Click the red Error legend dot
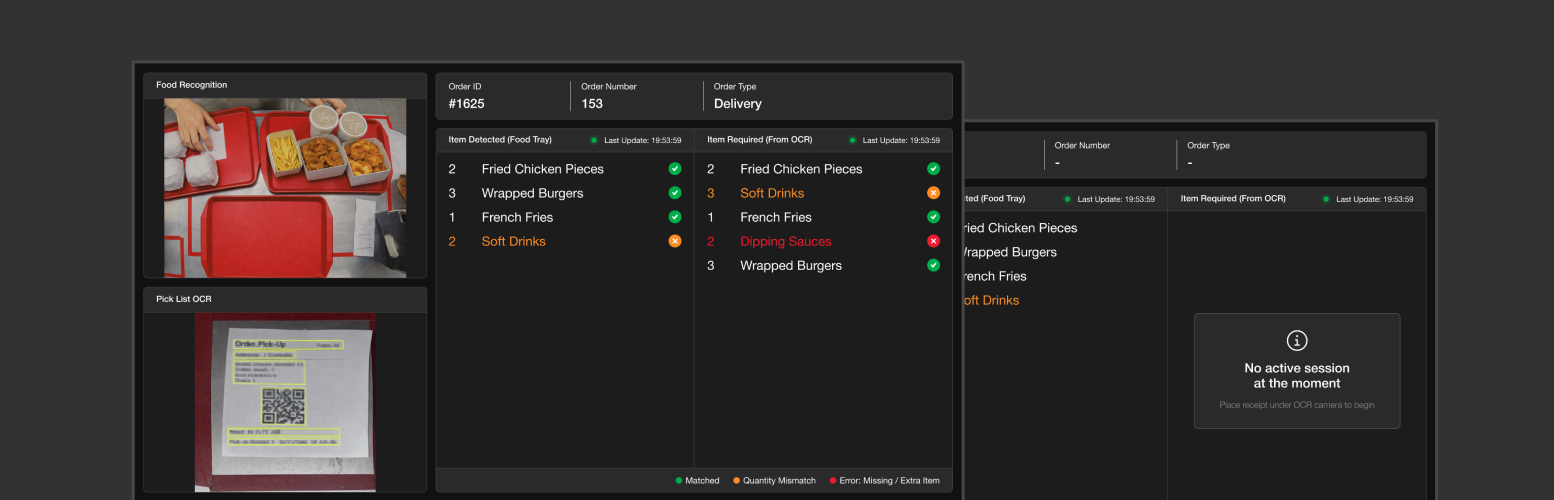This screenshot has width=1554, height=500. click(x=833, y=481)
